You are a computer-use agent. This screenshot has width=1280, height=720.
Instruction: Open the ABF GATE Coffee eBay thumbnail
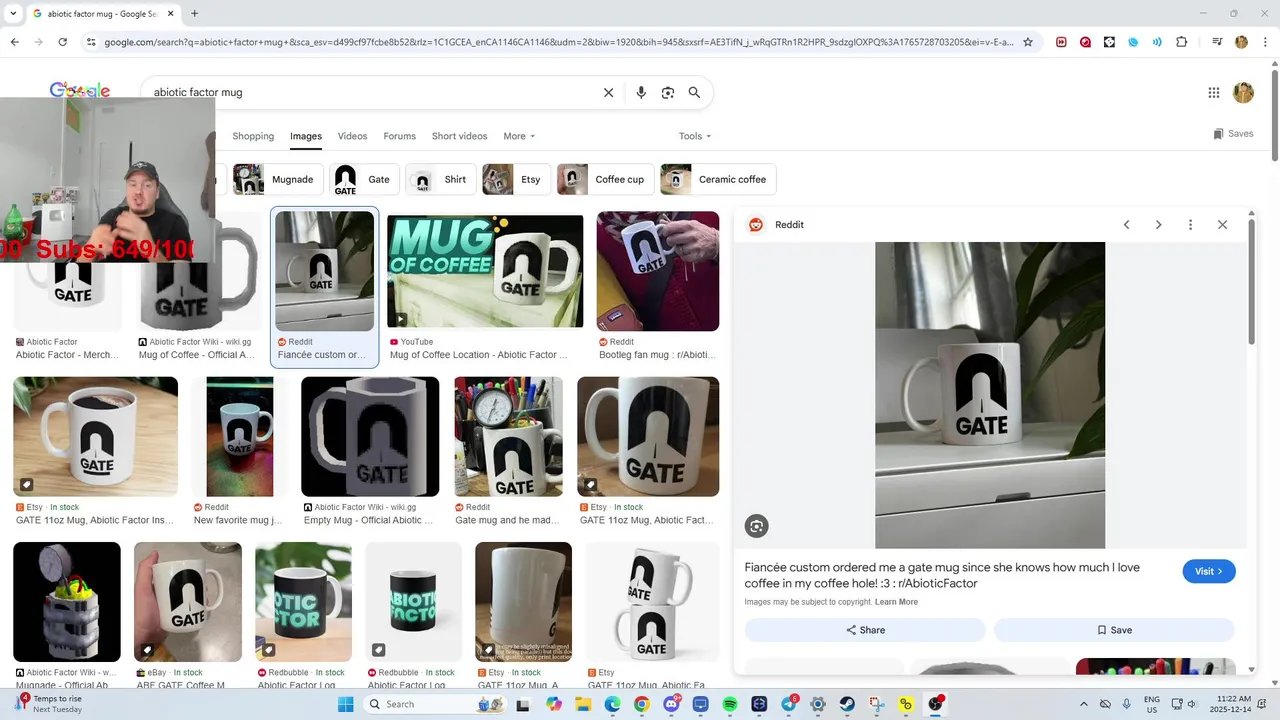coord(188,602)
